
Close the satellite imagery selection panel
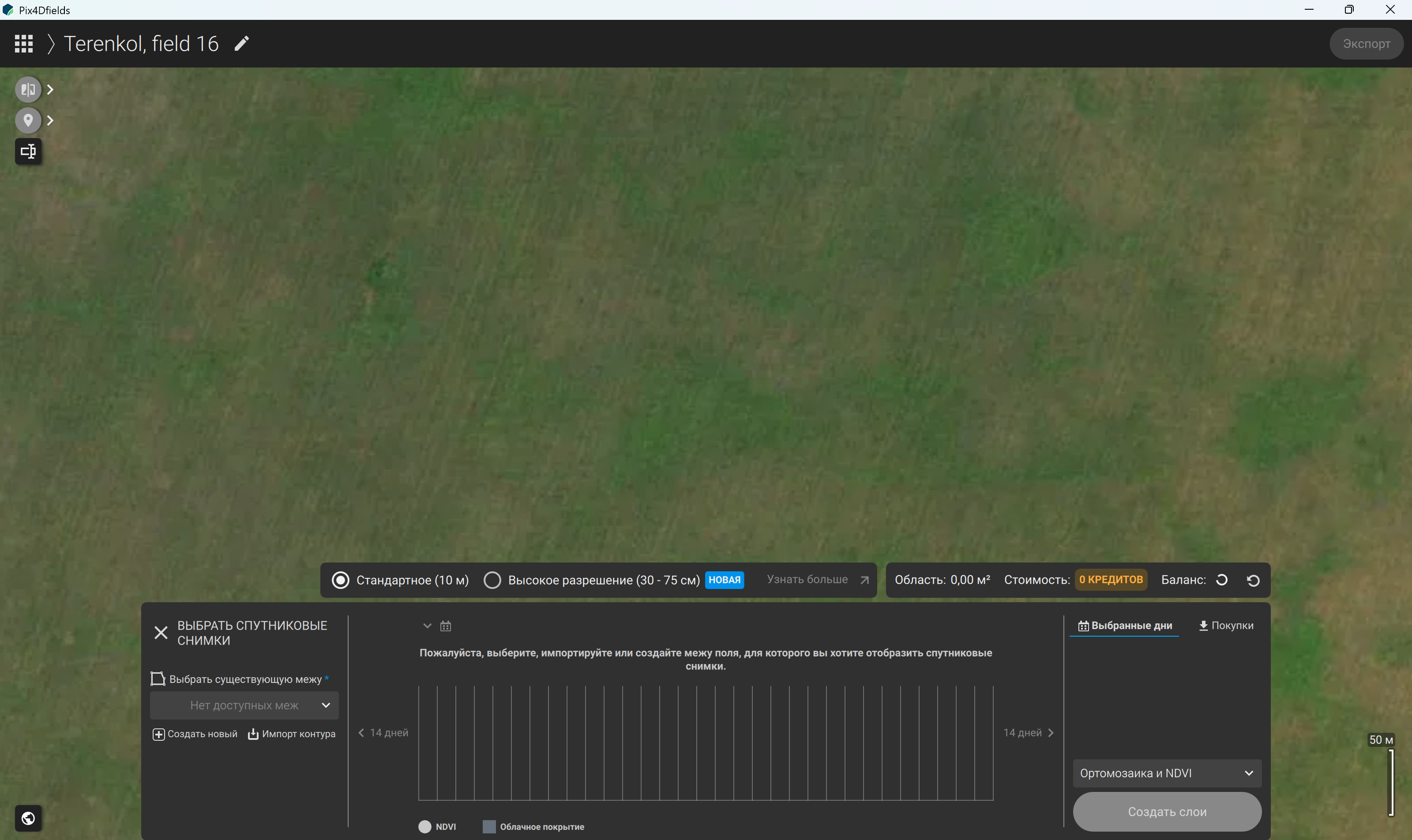pos(161,632)
